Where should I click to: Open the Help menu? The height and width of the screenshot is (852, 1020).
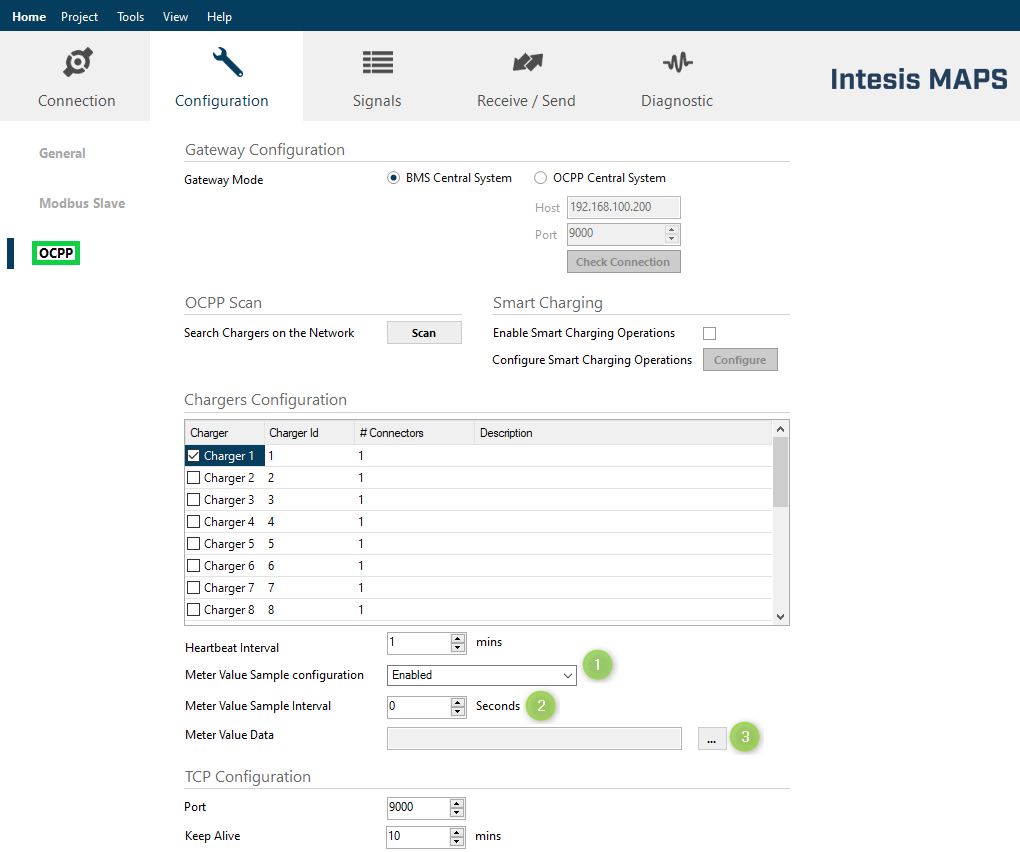pos(219,17)
